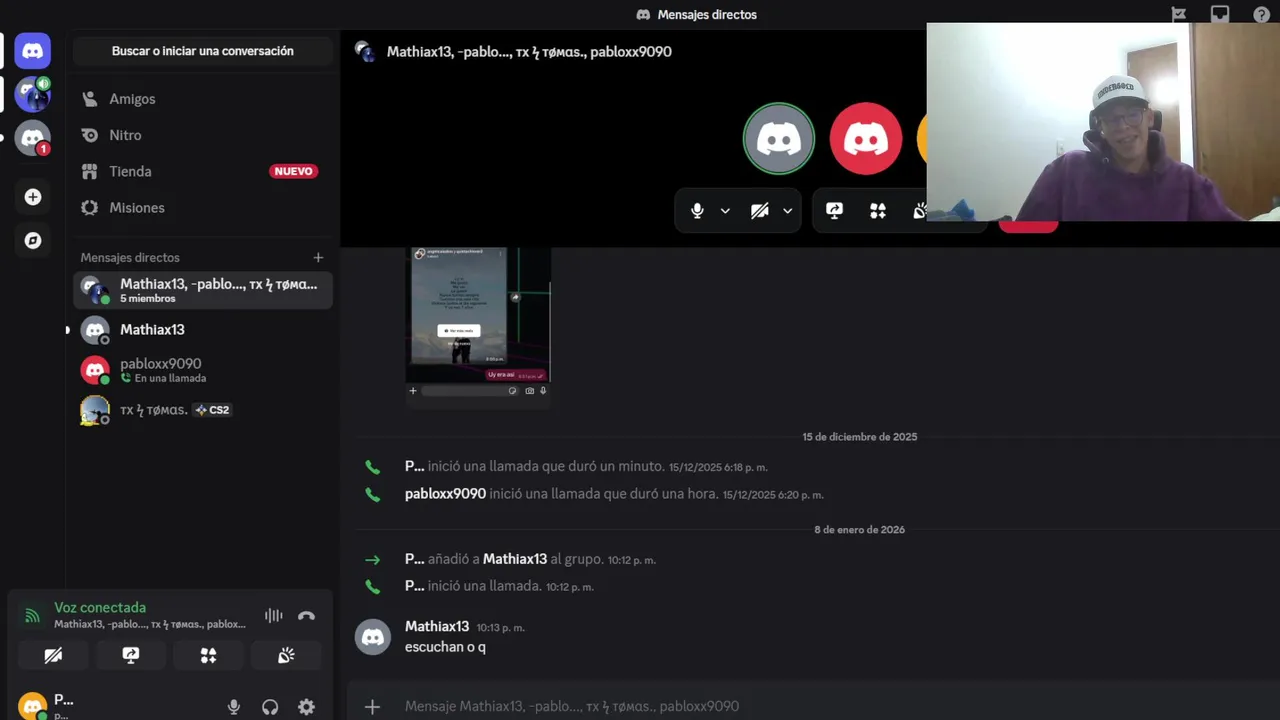Start an activity from voice panel
The width and height of the screenshot is (1280, 720).
click(x=208, y=655)
